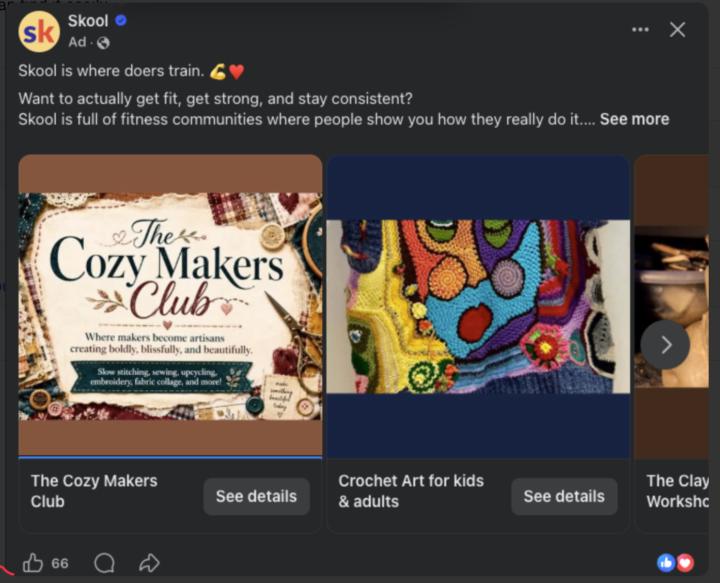Click The Clay Workshop card title
Viewport: 720px width, 583px height.
(677, 491)
